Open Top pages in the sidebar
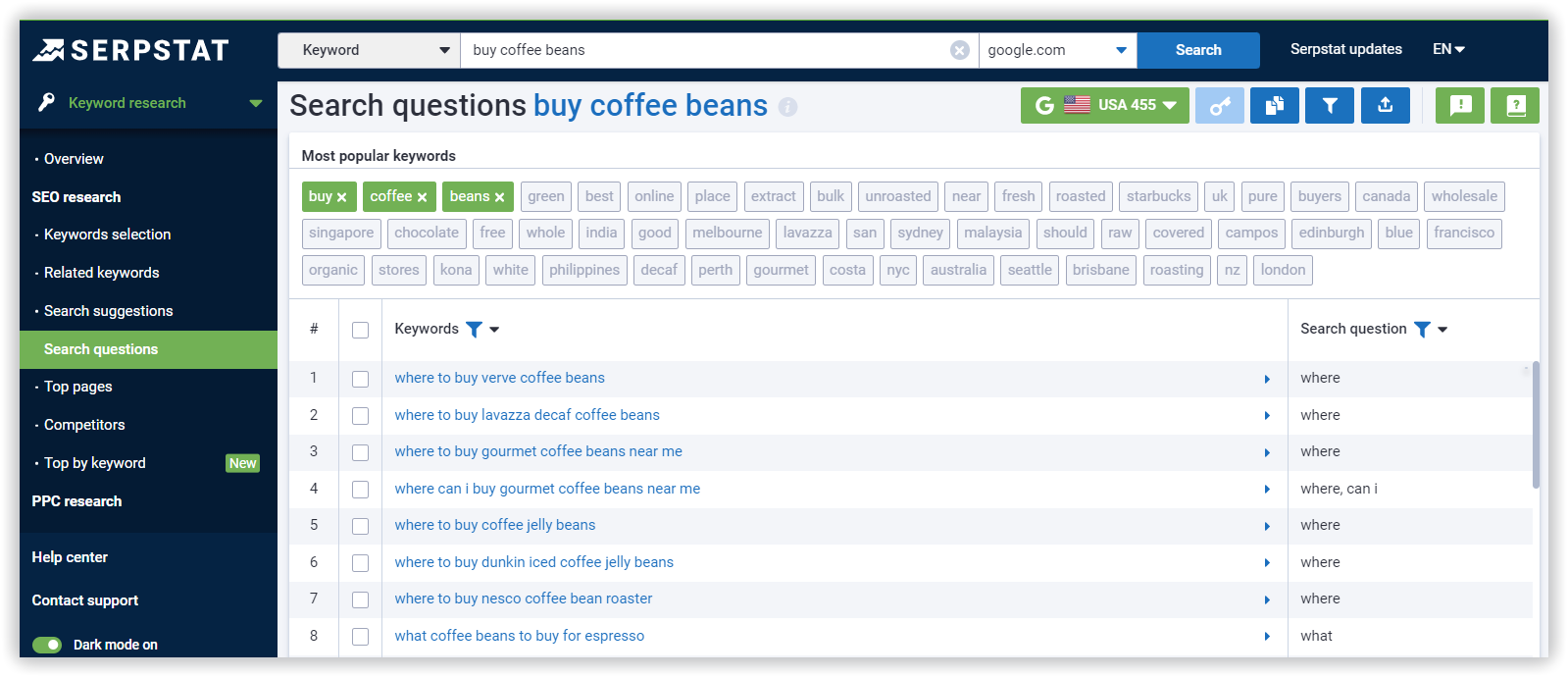Viewport: 1568px width, 677px height. 77,387
